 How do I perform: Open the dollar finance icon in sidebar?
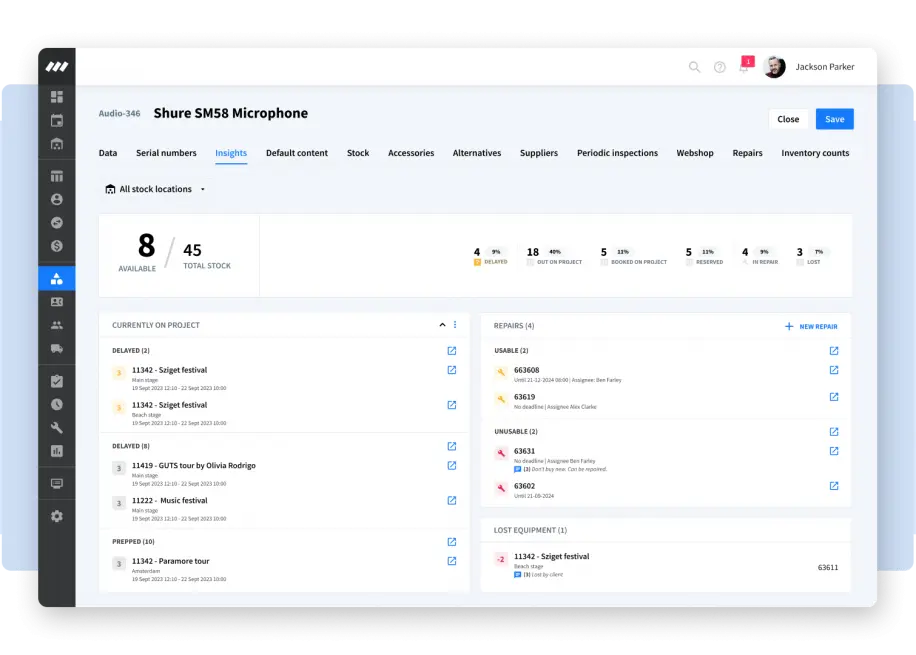[x=57, y=246]
